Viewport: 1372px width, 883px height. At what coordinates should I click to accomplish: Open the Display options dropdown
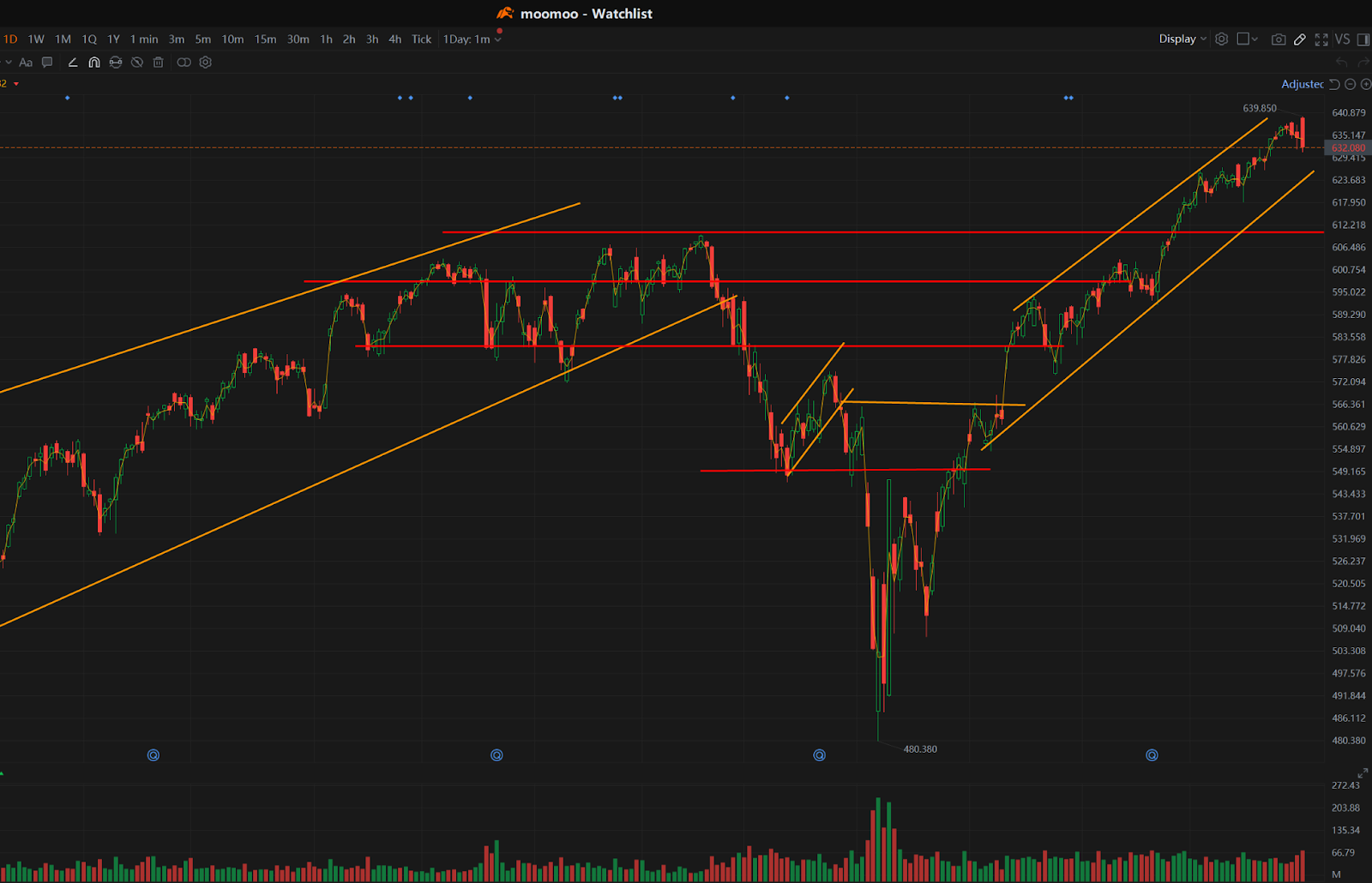point(1182,39)
